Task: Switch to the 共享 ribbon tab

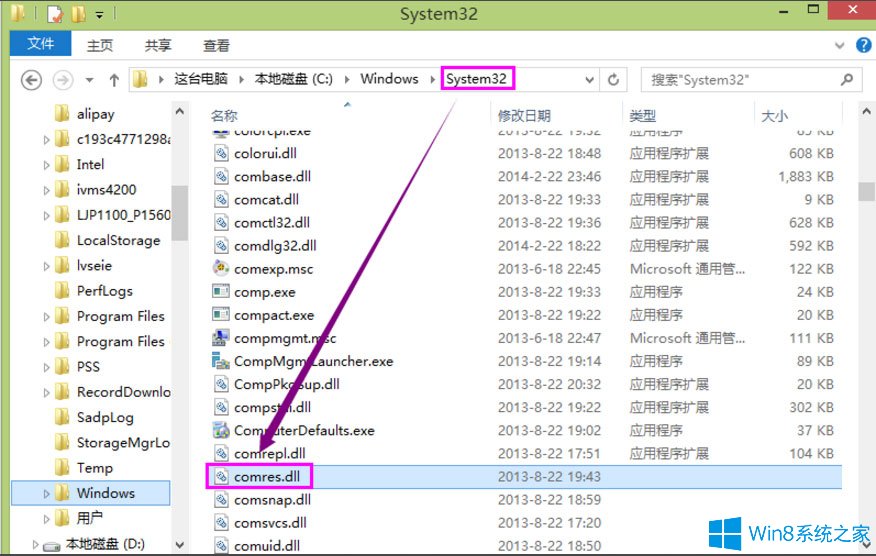Action: click(x=158, y=45)
